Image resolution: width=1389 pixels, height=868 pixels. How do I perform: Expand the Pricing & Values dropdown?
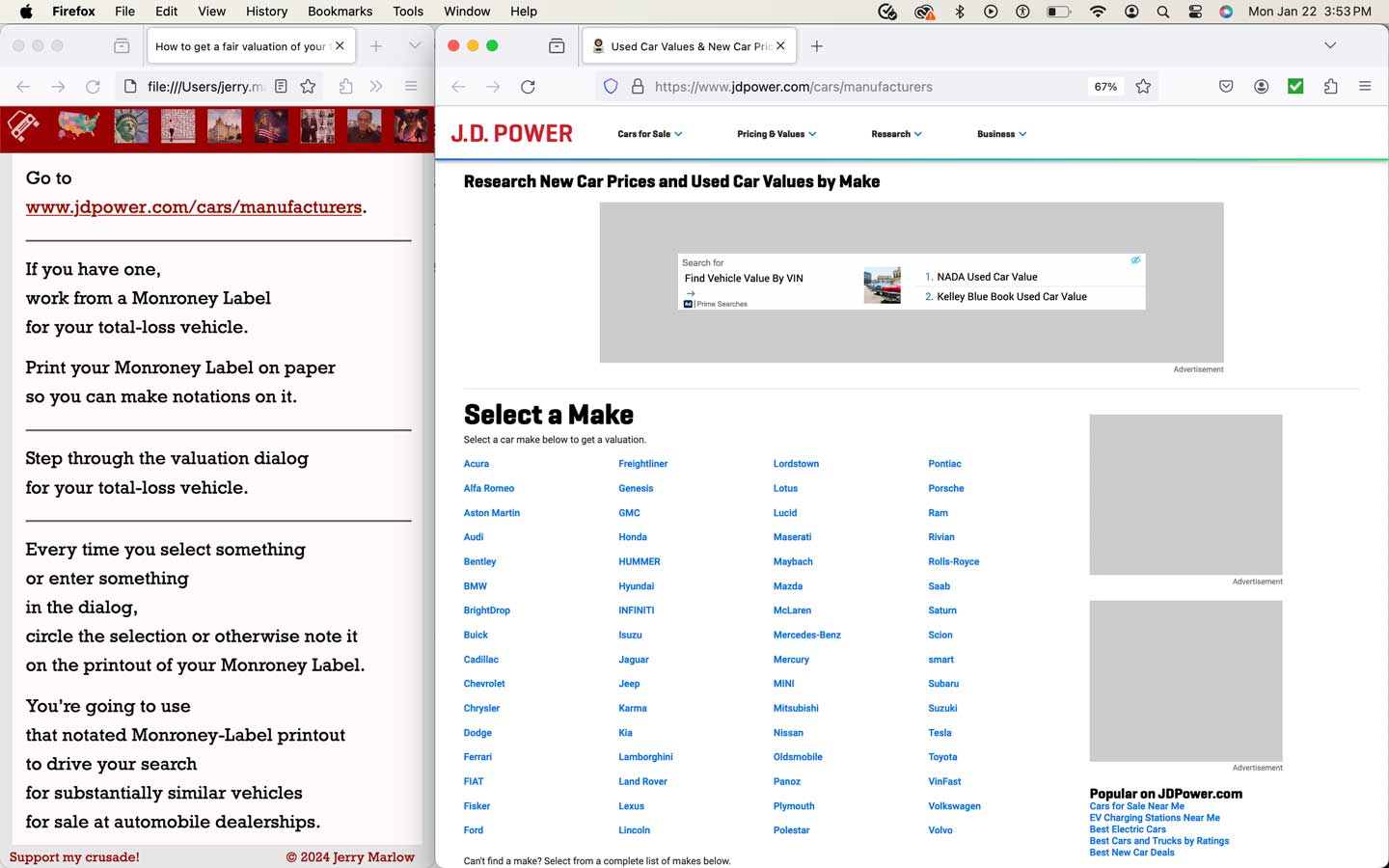[x=776, y=134]
